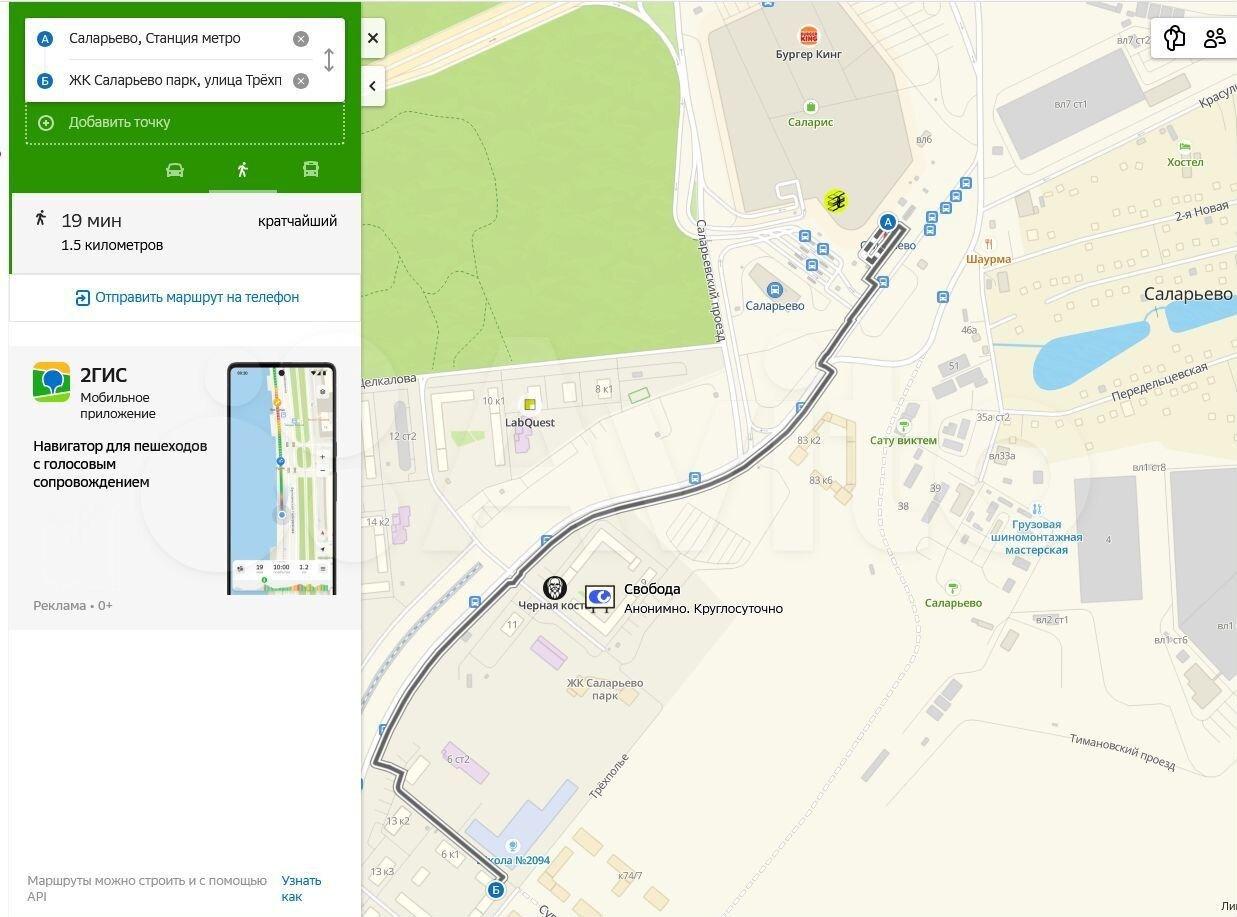Click the city landmark icon top right
Screen dimensions: 1237x917
[1174, 39]
